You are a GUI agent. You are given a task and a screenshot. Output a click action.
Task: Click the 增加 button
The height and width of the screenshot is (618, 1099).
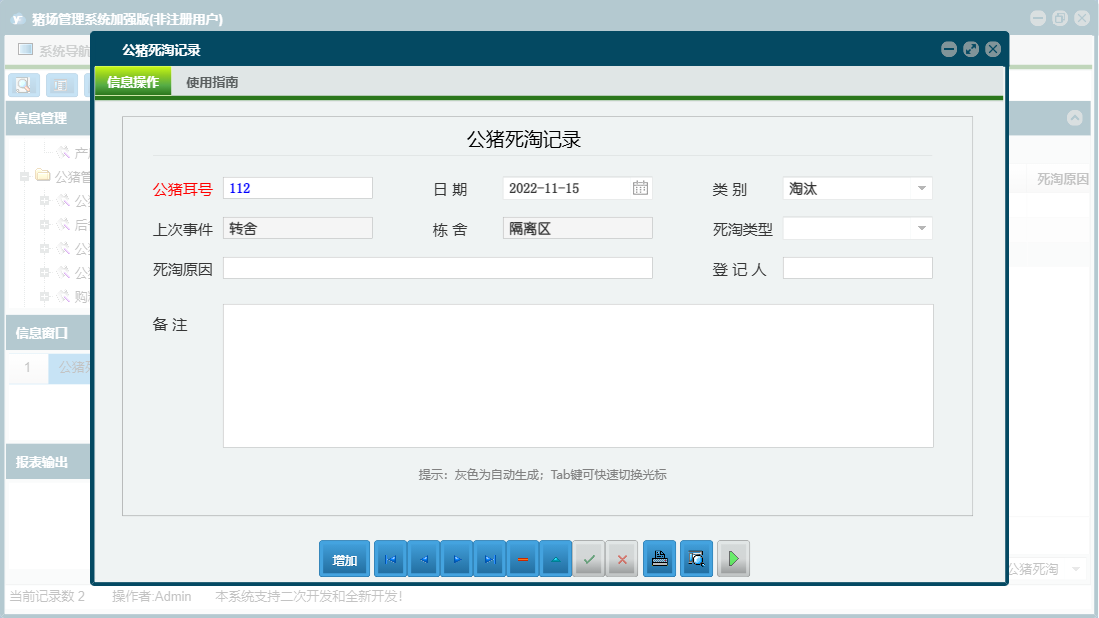click(345, 559)
